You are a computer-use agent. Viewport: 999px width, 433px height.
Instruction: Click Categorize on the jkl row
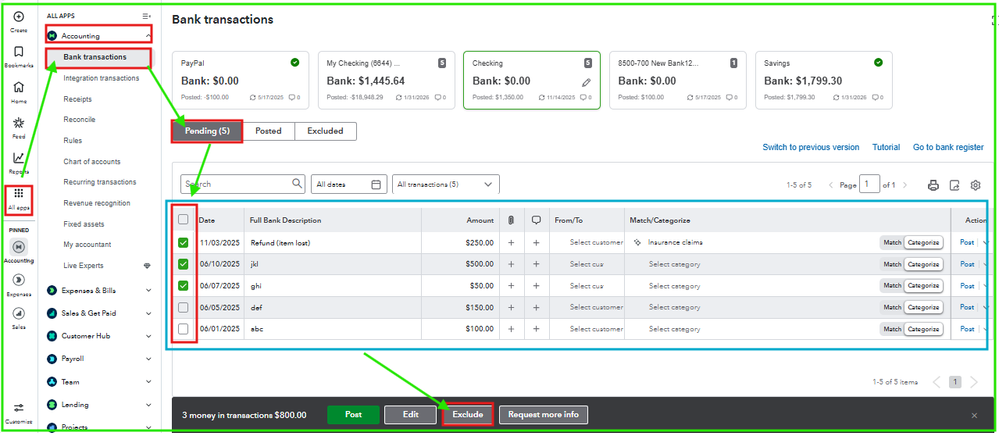[x=923, y=264]
